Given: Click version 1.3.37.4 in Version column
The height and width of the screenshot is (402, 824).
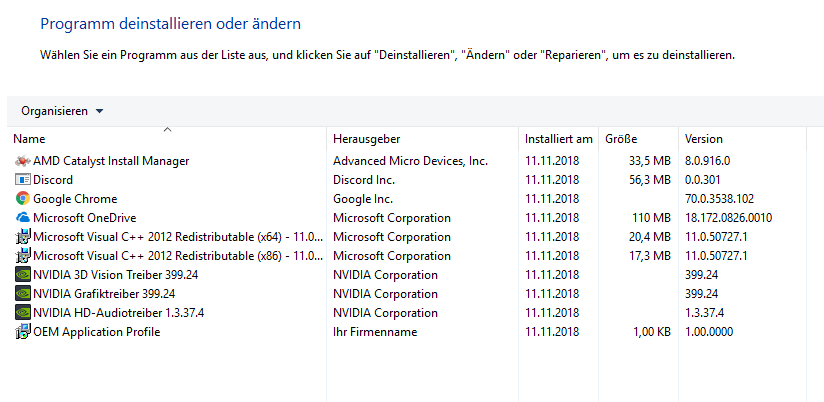Looking at the screenshot, I should (704, 313).
